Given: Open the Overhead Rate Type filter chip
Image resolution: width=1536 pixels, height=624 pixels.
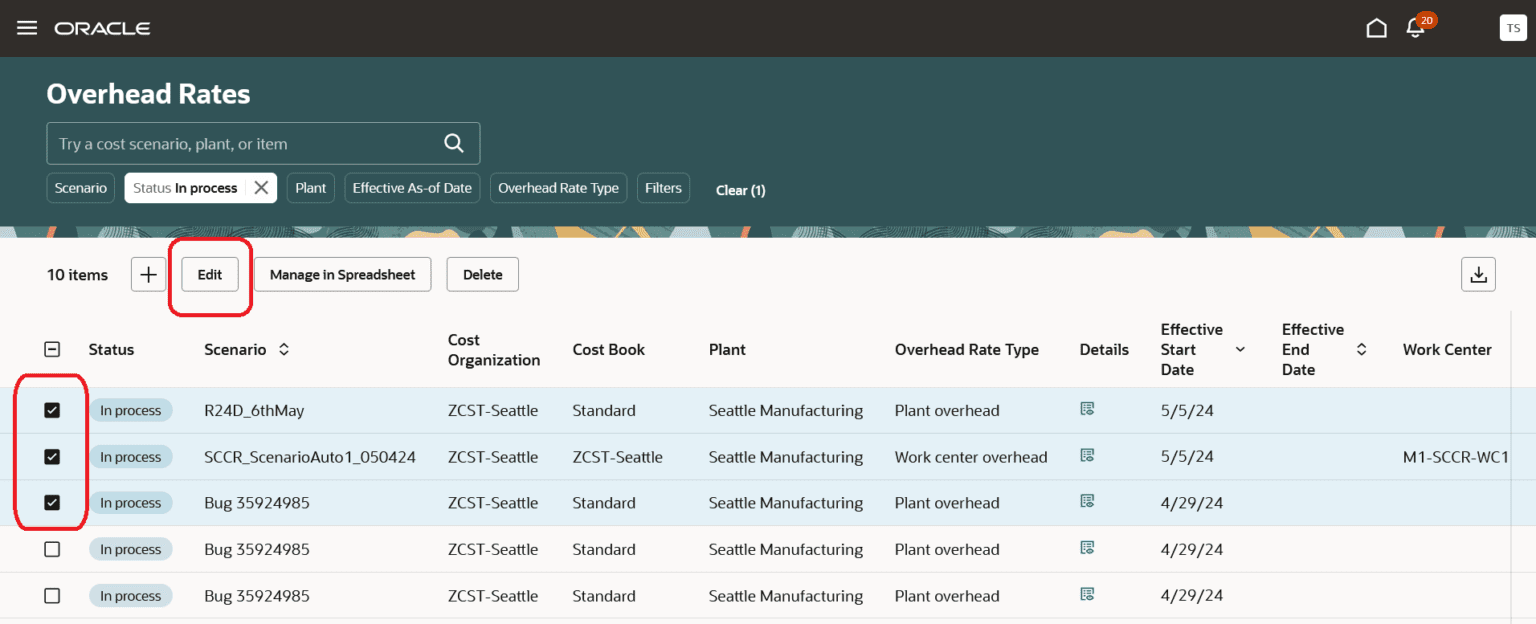Looking at the screenshot, I should click(558, 187).
